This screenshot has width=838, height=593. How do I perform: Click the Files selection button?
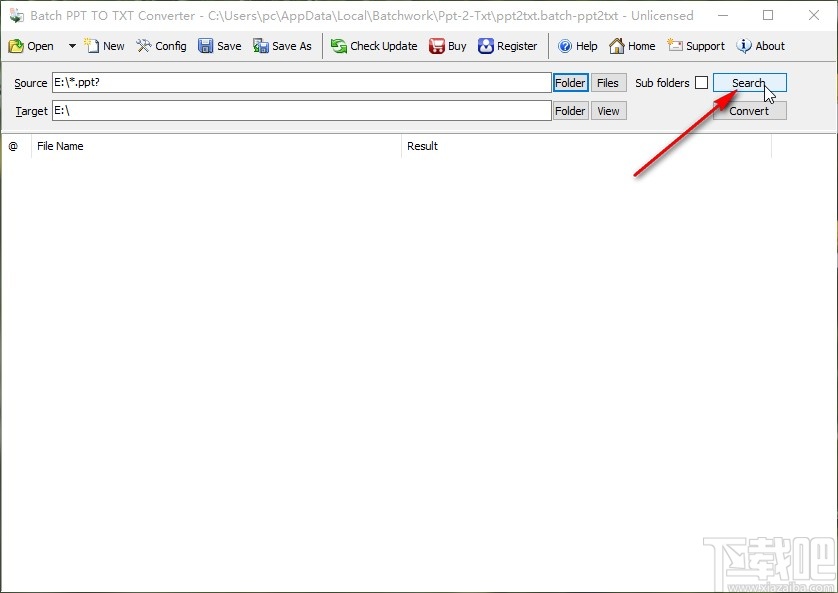point(608,83)
